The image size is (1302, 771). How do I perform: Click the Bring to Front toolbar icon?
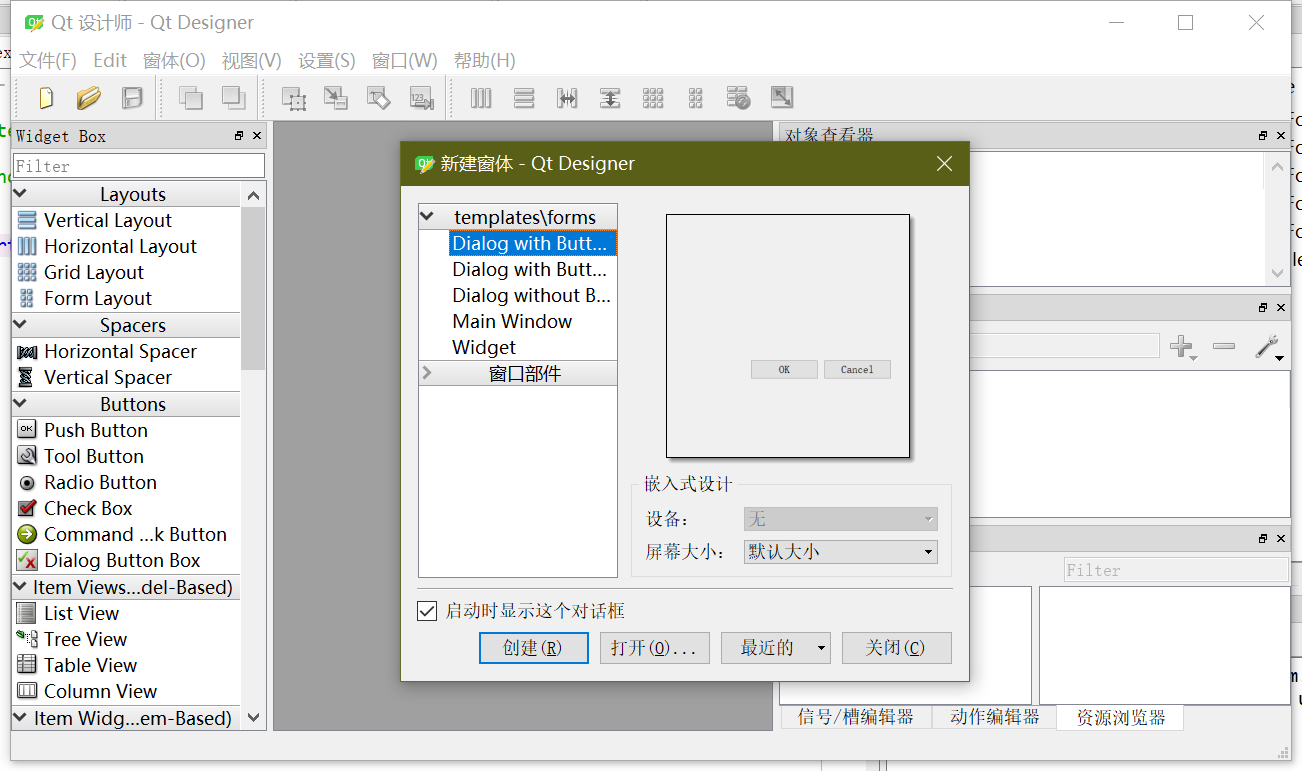(233, 97)
